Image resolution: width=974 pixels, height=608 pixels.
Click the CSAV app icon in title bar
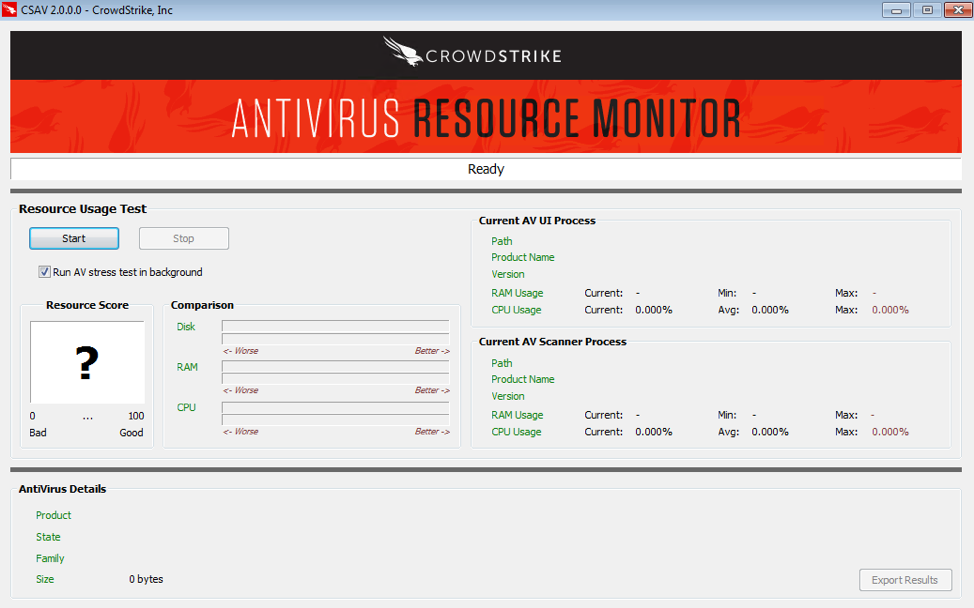coord(9,10)
